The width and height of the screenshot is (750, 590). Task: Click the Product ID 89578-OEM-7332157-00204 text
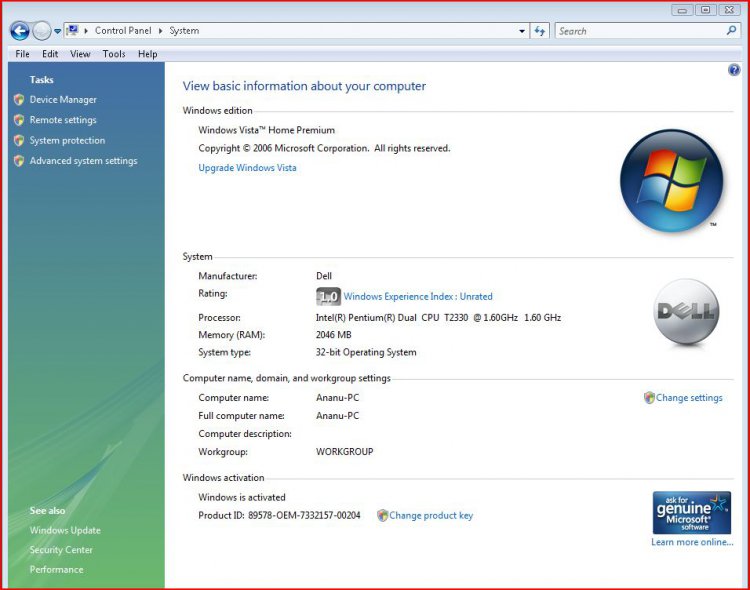pyautogui.click(x=279, y=516)
